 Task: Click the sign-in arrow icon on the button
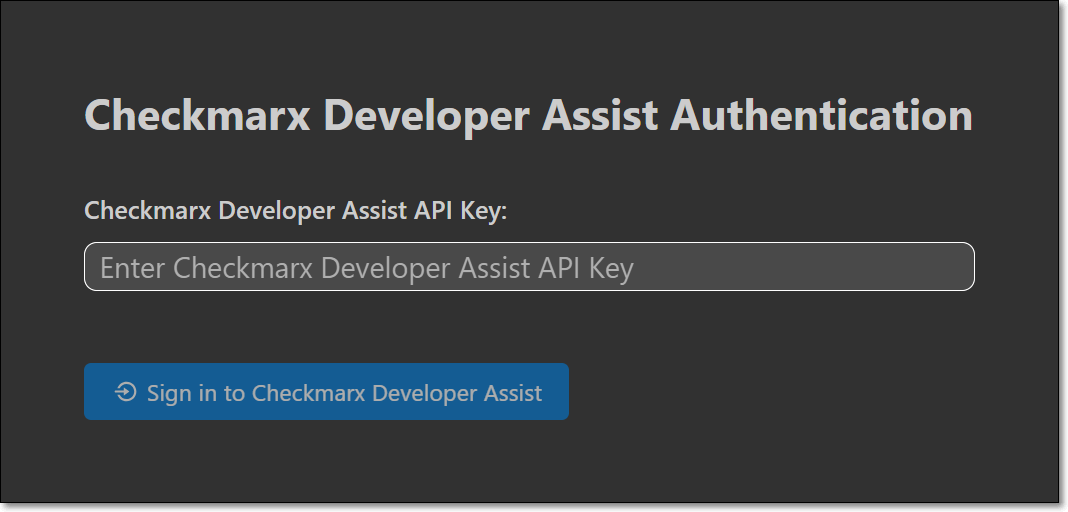tap(126, 392)
